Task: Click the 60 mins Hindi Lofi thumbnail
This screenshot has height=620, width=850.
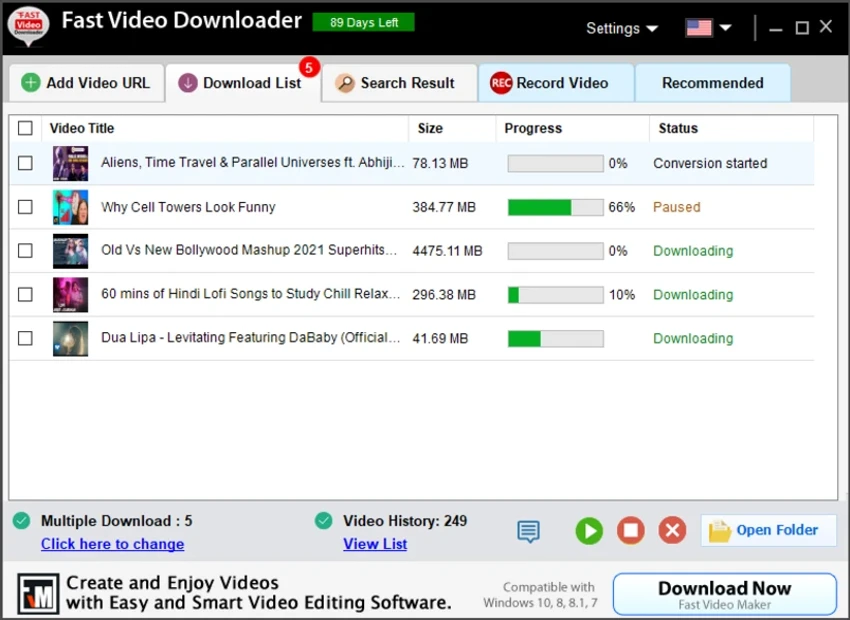Action: pyautogui.click(x=70, y=295)
